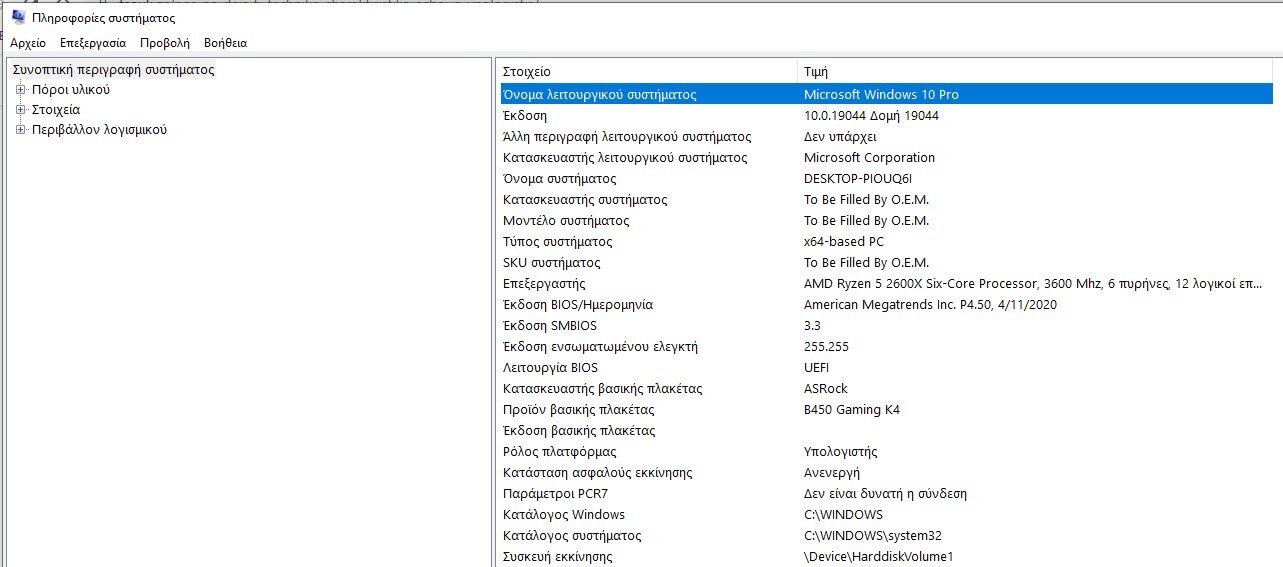The height and width of the screenshot is (567, 1283).
Task: Select the Μοντέλο συστήματος row
Action: point(887,220)
